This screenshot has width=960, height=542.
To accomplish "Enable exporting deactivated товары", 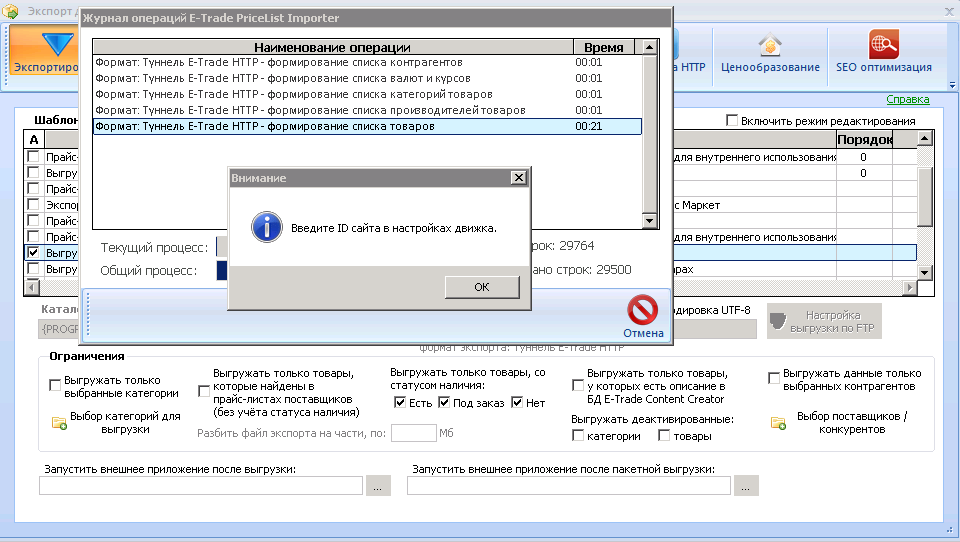I will click(x=664, y=435).
